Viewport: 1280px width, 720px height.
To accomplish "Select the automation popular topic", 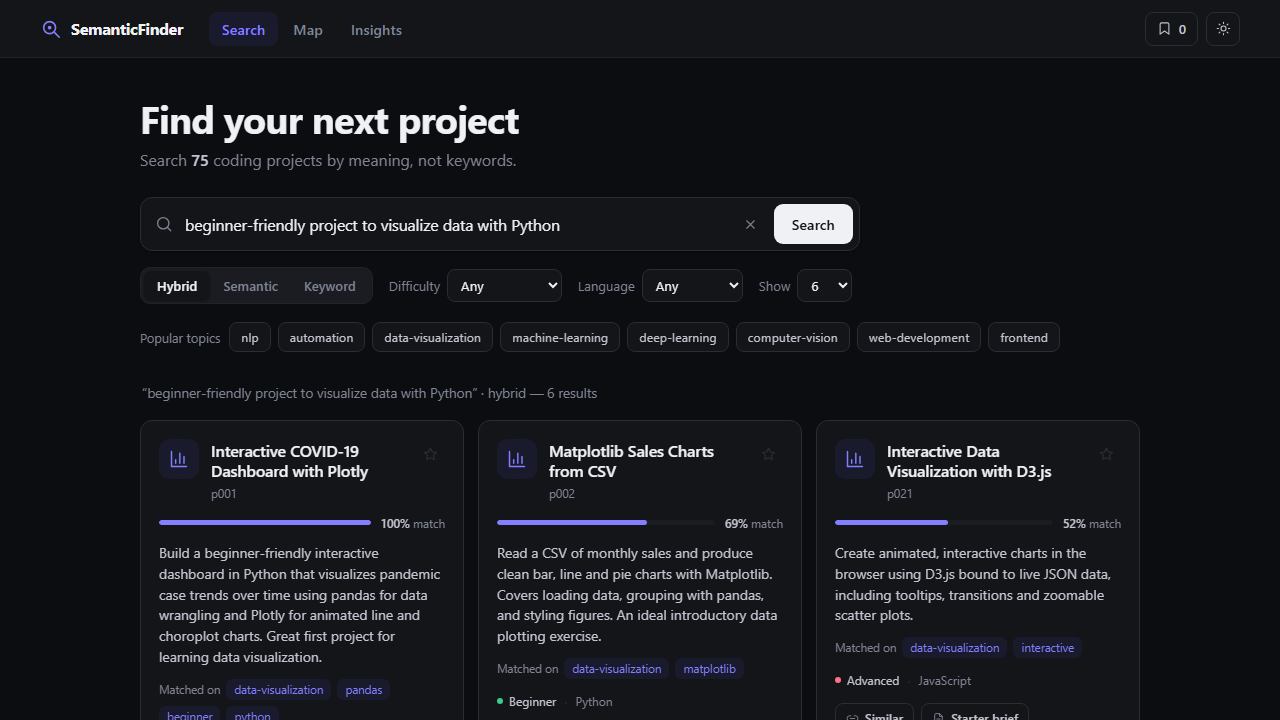I will click(x=321, y=337).
